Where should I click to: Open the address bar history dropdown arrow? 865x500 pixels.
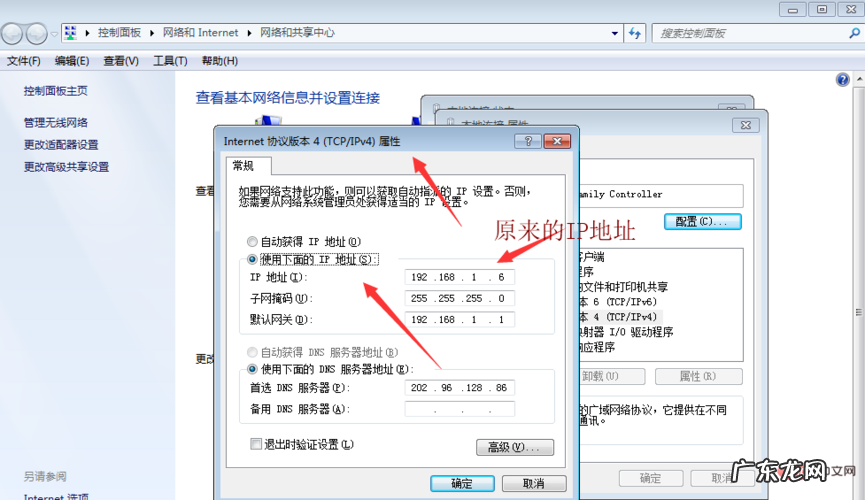[615, 33]
